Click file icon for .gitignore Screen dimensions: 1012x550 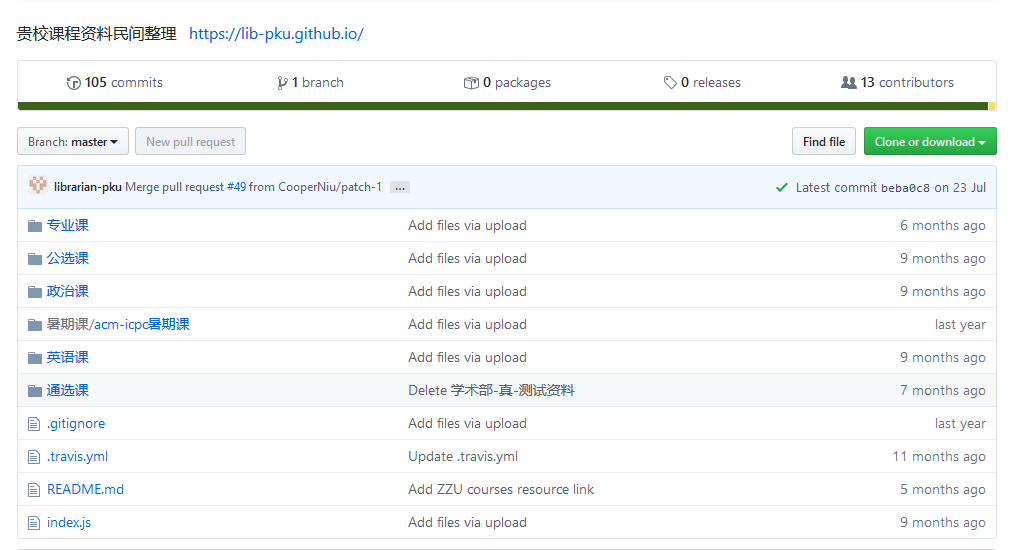[x=34, y=424]
